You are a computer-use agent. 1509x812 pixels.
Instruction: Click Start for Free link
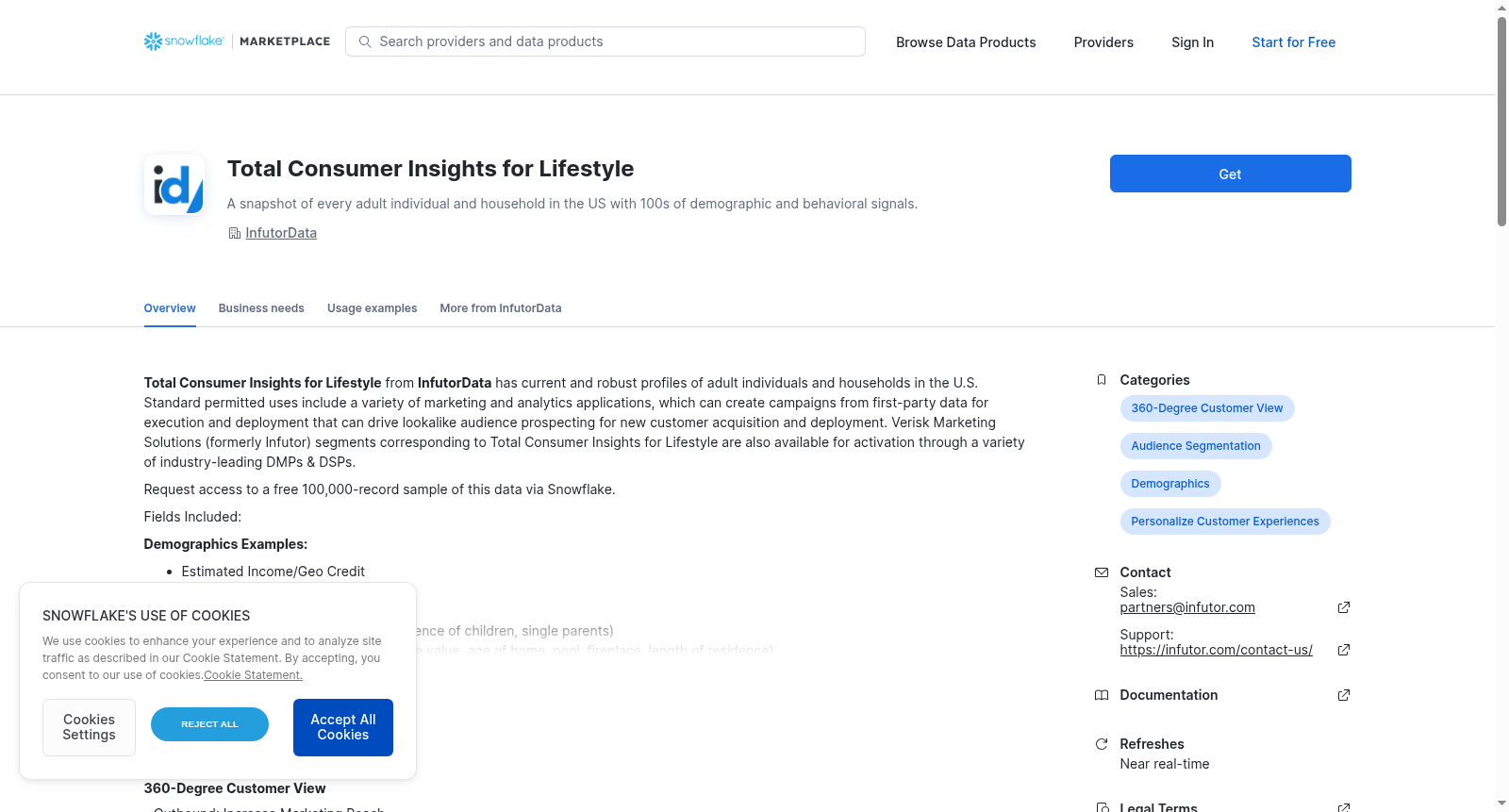[1293, 42]
